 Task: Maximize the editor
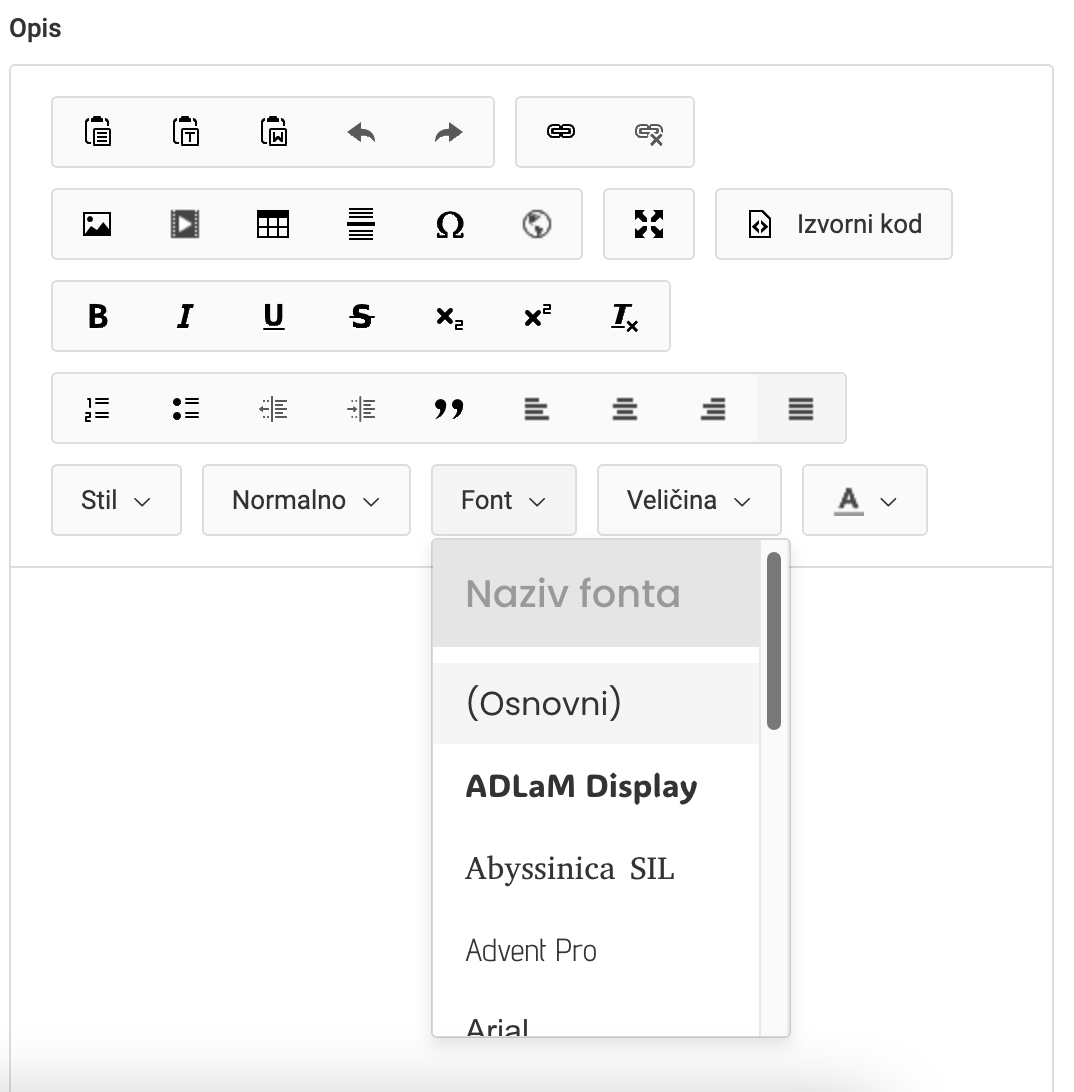[648, 224]
